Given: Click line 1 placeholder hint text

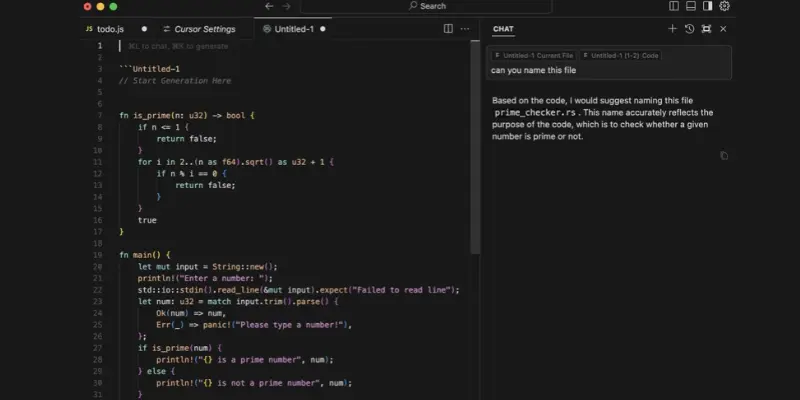Looking at the screenshot, I should (178, 46).
